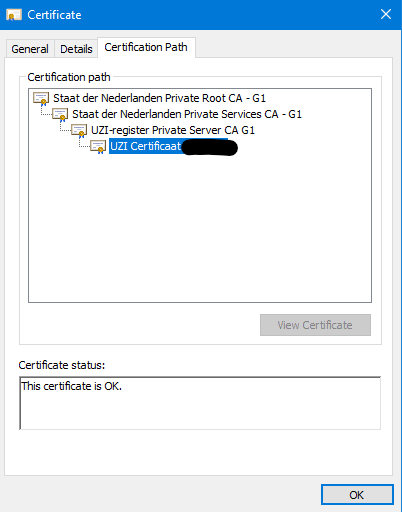Click the UZI-register Private Server CA icon
The width and height of the screenshot is (402, 512).
[x=79, y=131]
